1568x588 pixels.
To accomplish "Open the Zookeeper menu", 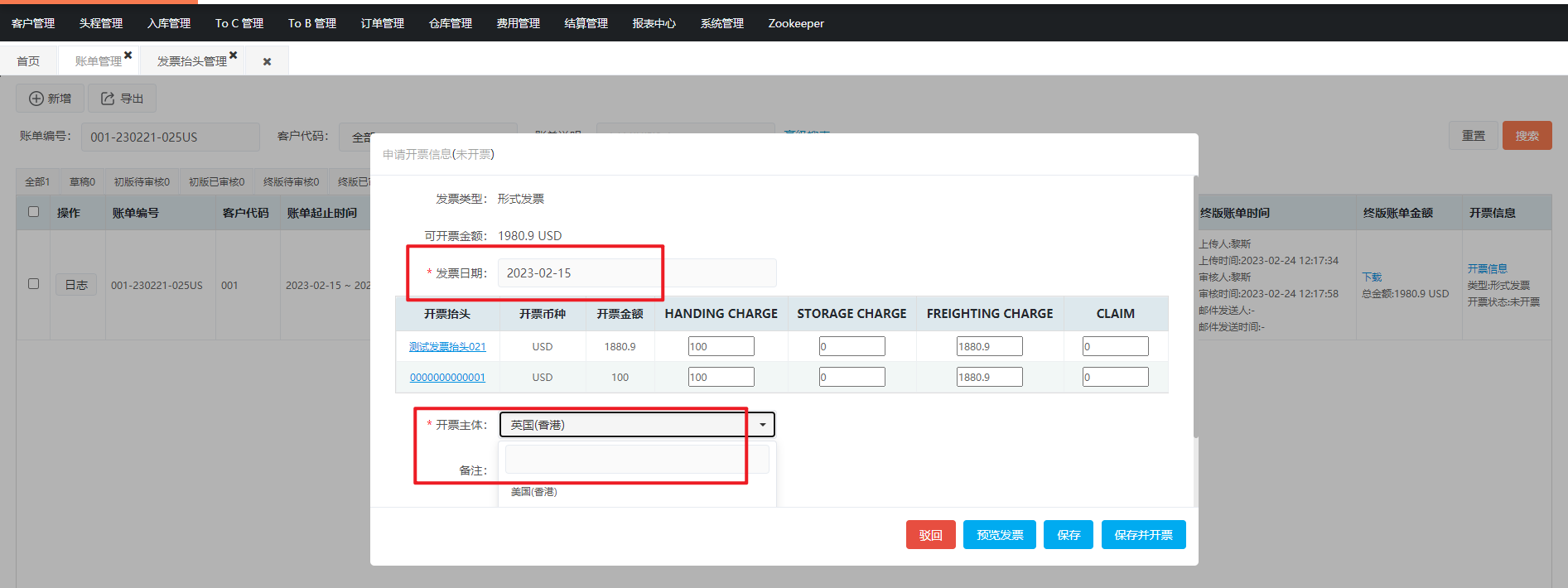I will [x=796, y=23].
